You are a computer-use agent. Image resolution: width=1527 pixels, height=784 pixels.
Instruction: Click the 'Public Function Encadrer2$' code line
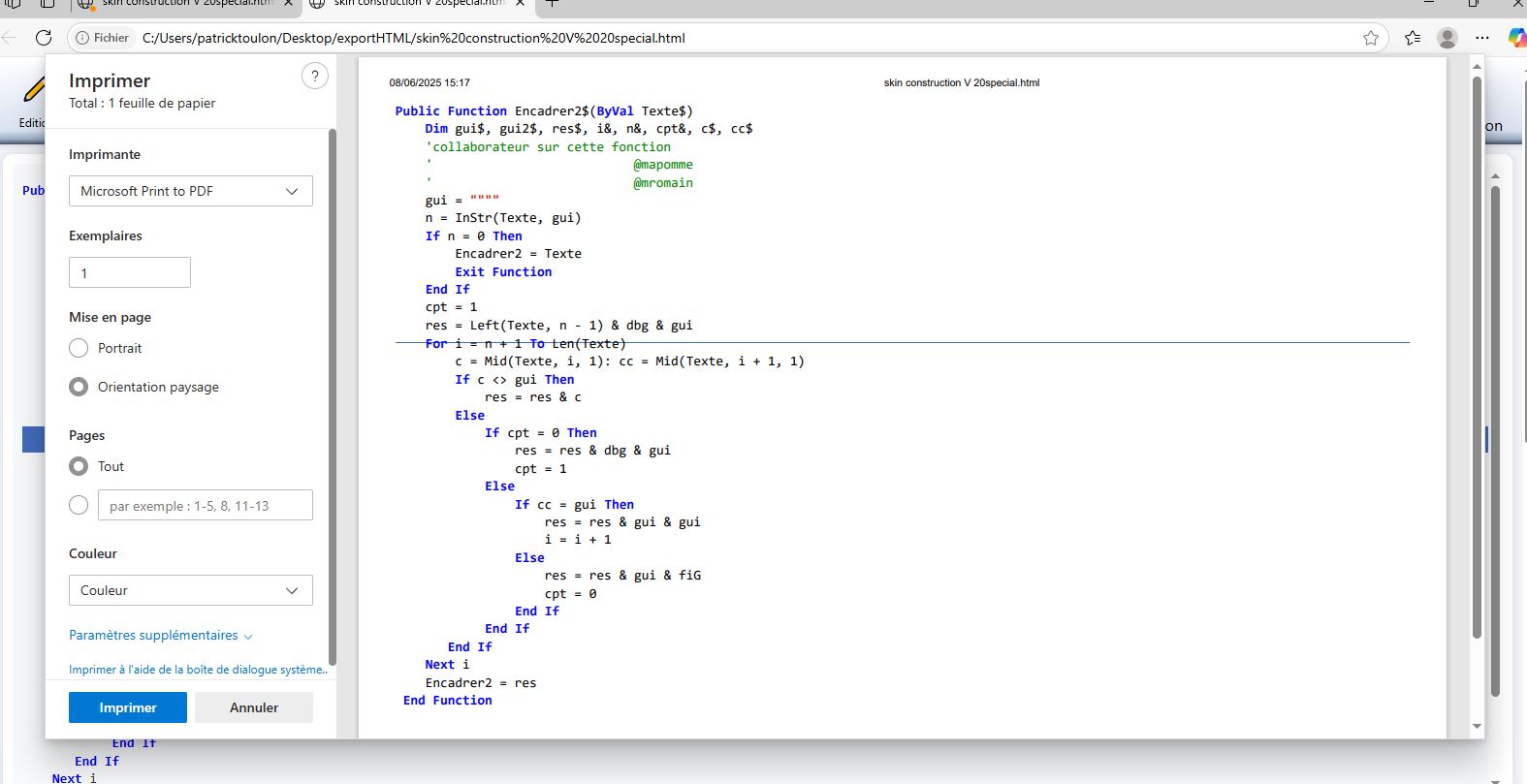point(544,111)
